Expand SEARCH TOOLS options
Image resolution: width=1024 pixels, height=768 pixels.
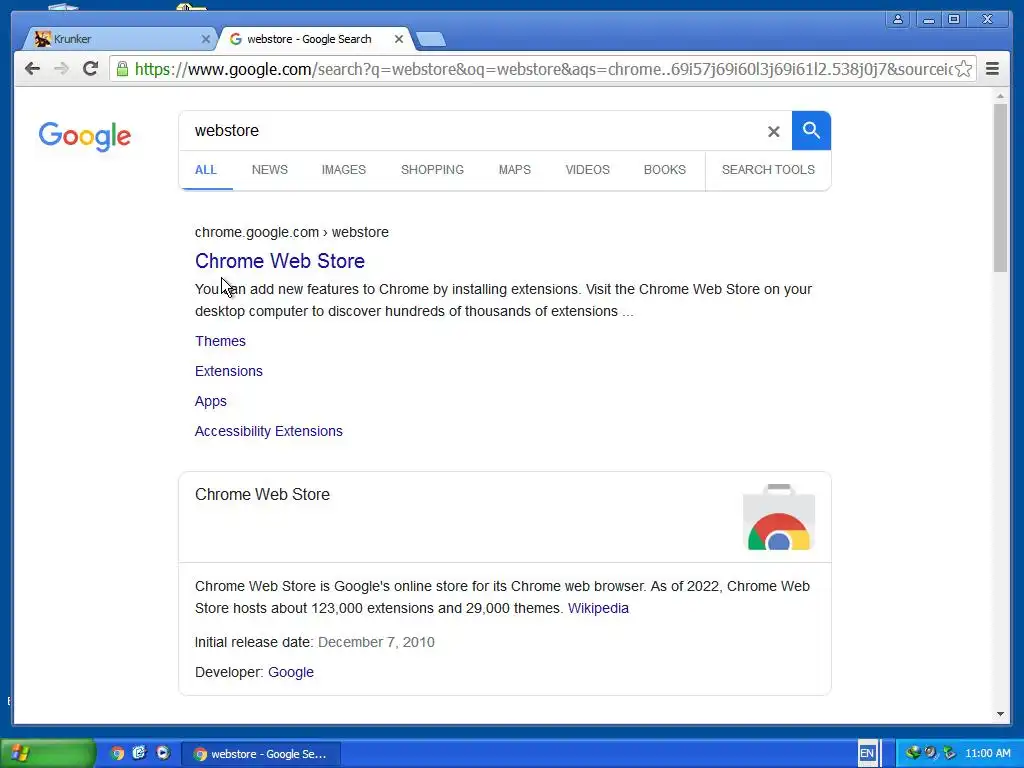click(768, 170)
